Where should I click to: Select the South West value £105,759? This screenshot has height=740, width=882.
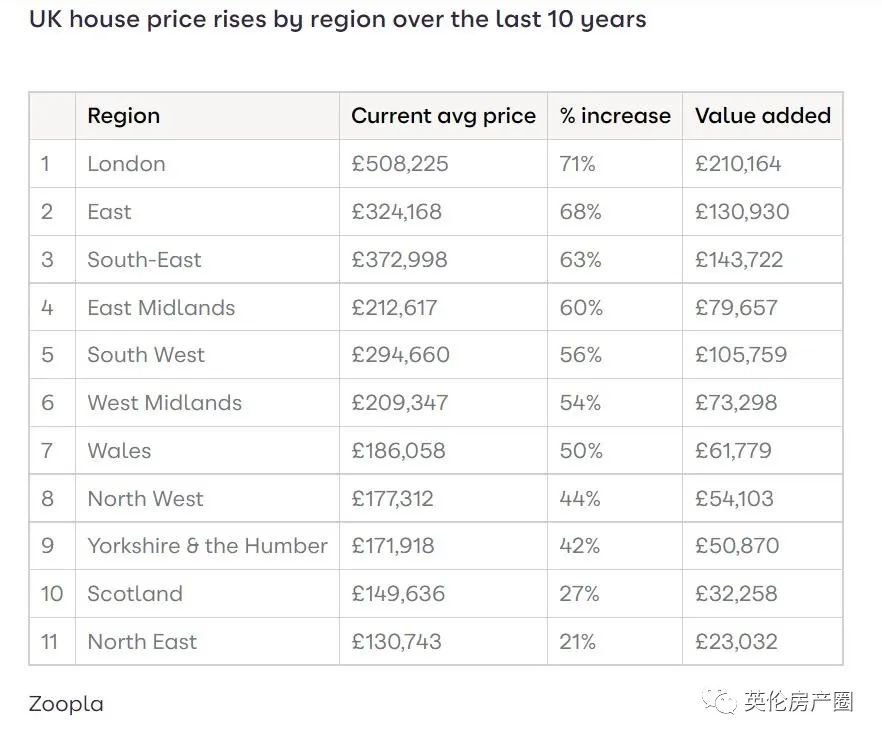click(741, 355)
